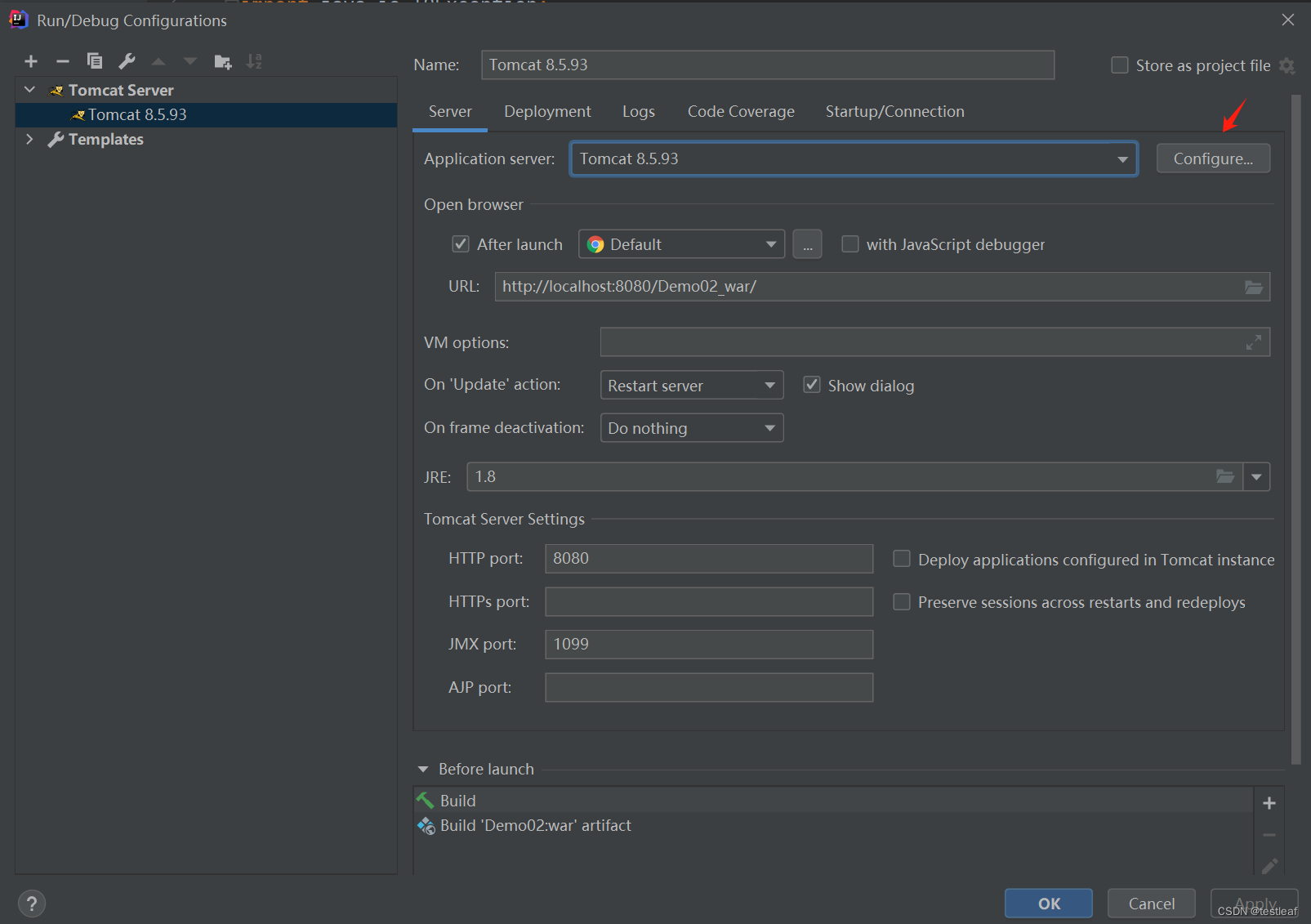Open On frame deactivation Do nothing dropdown
This screenshot has height=924, width=1311.
pyautogui.click(x=692, y=428)
